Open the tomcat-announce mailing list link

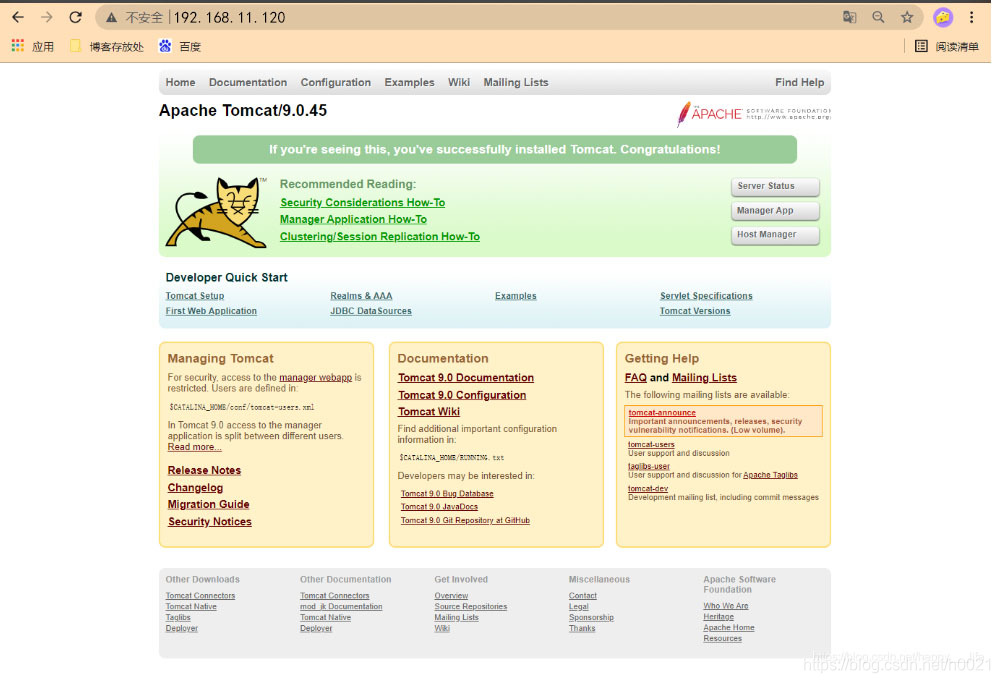click(x=662, y=413)
